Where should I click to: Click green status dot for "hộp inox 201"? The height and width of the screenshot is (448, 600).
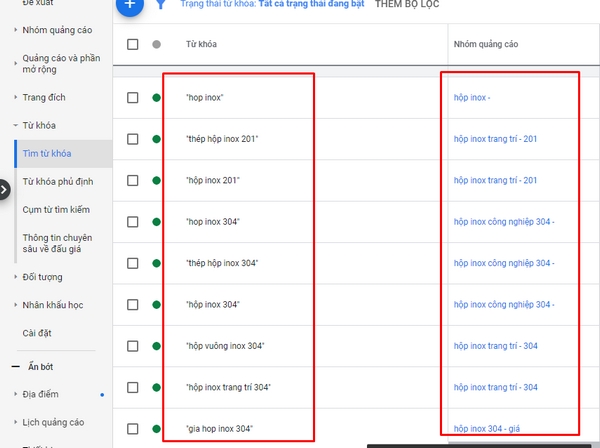tap(157, 180)
